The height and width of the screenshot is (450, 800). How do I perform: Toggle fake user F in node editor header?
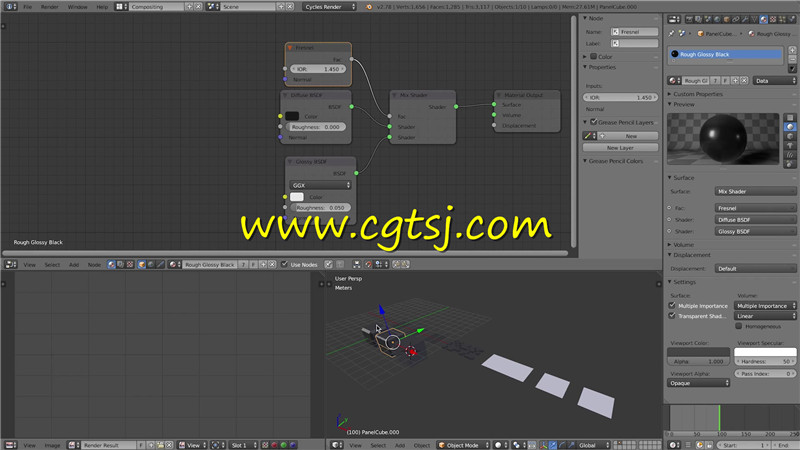pos(254,264)
